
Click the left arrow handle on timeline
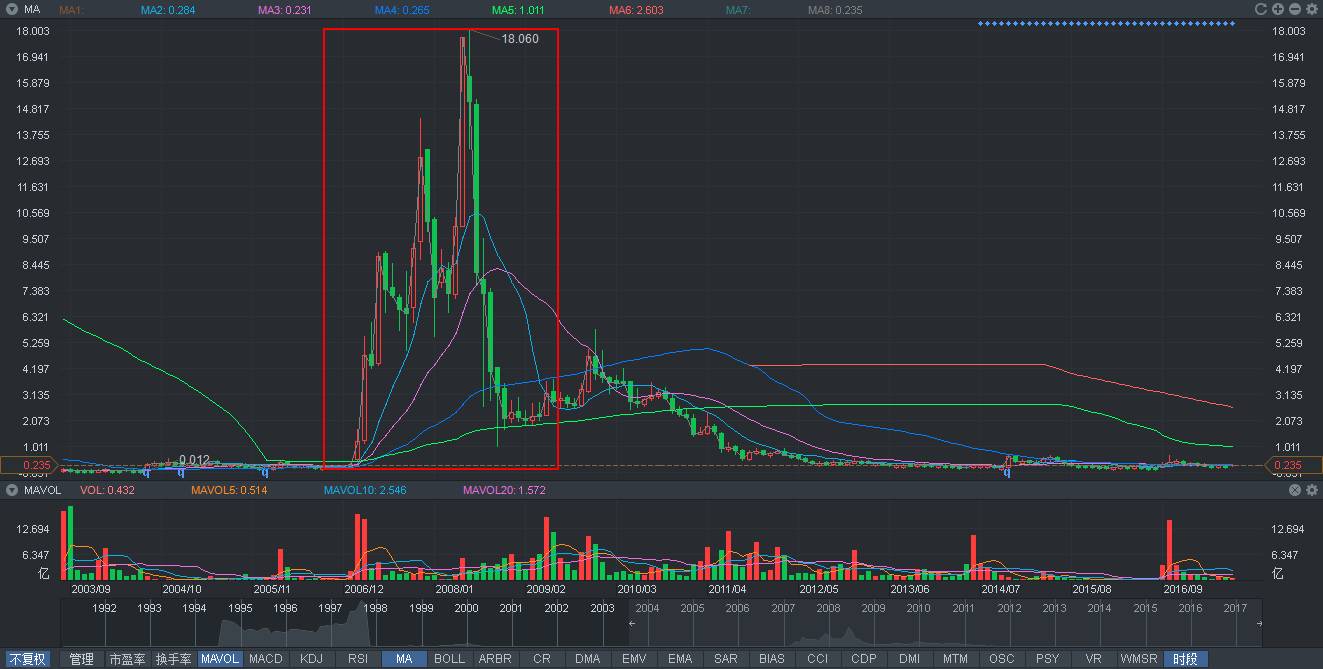coord(631,623)
